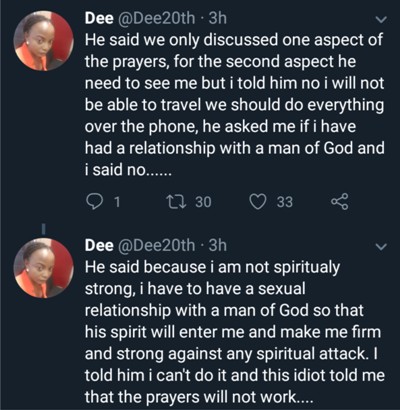Image resolution: width=400 pixels, height=410 pixels.
Task: Click the 3h timestamp on second tweet
Action: click(217, 245)
